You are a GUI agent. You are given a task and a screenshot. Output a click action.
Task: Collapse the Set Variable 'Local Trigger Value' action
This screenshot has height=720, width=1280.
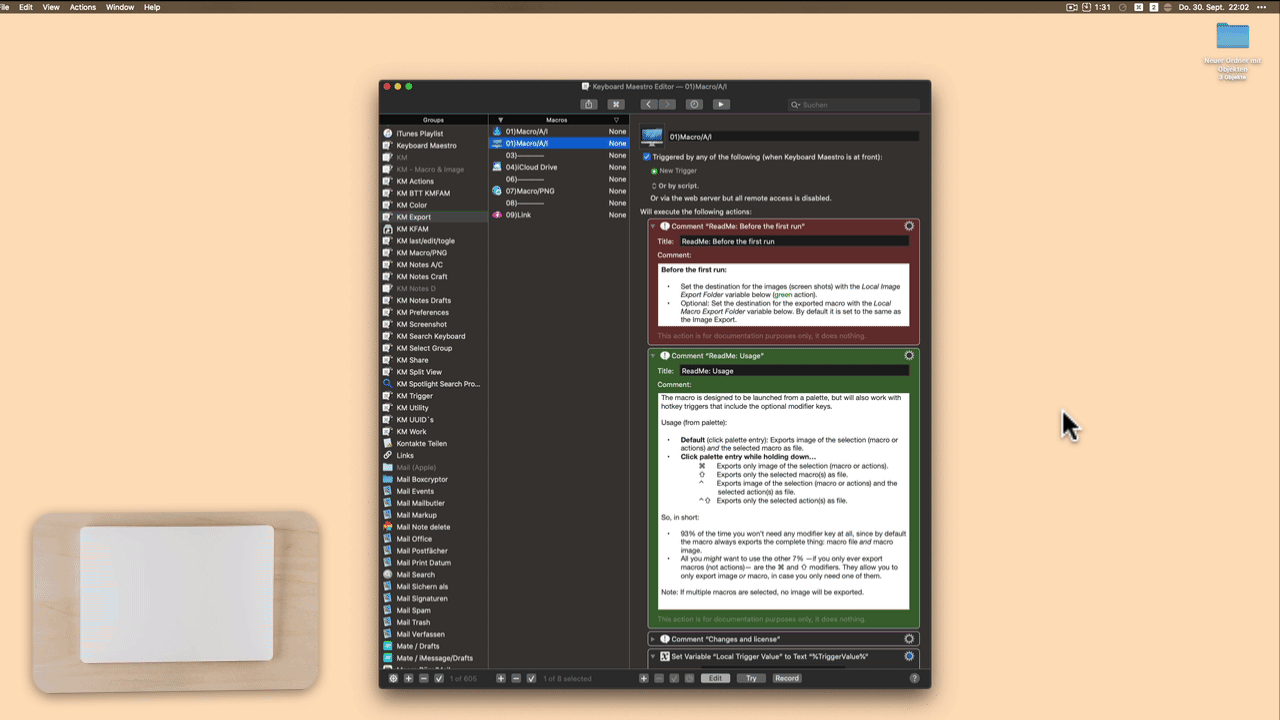(653, 657)
